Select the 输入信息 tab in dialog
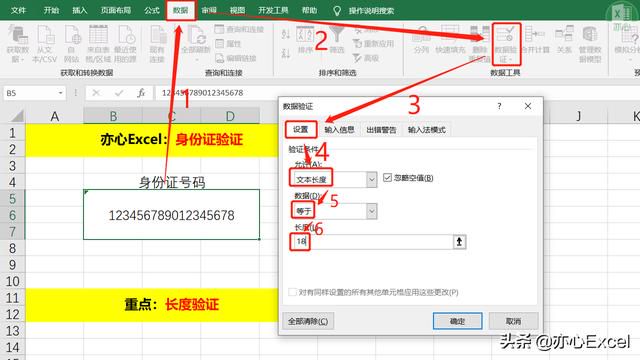 click(339, 130)
